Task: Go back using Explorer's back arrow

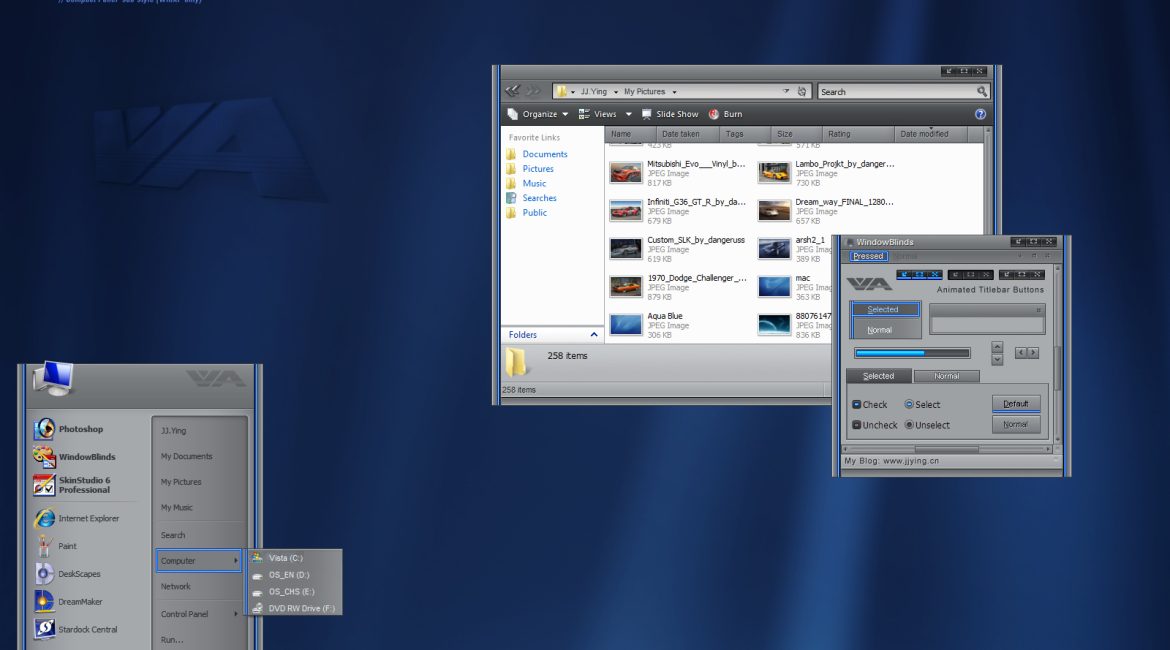Action: (513, 91)
